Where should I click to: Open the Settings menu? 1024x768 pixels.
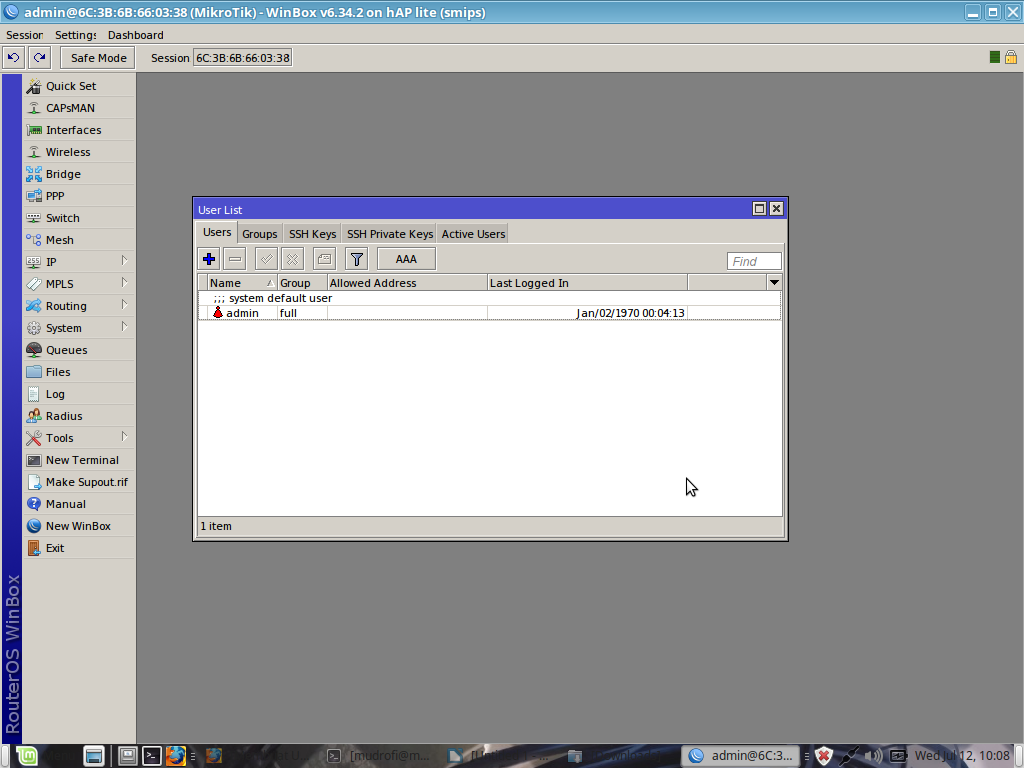coord(75,35)
